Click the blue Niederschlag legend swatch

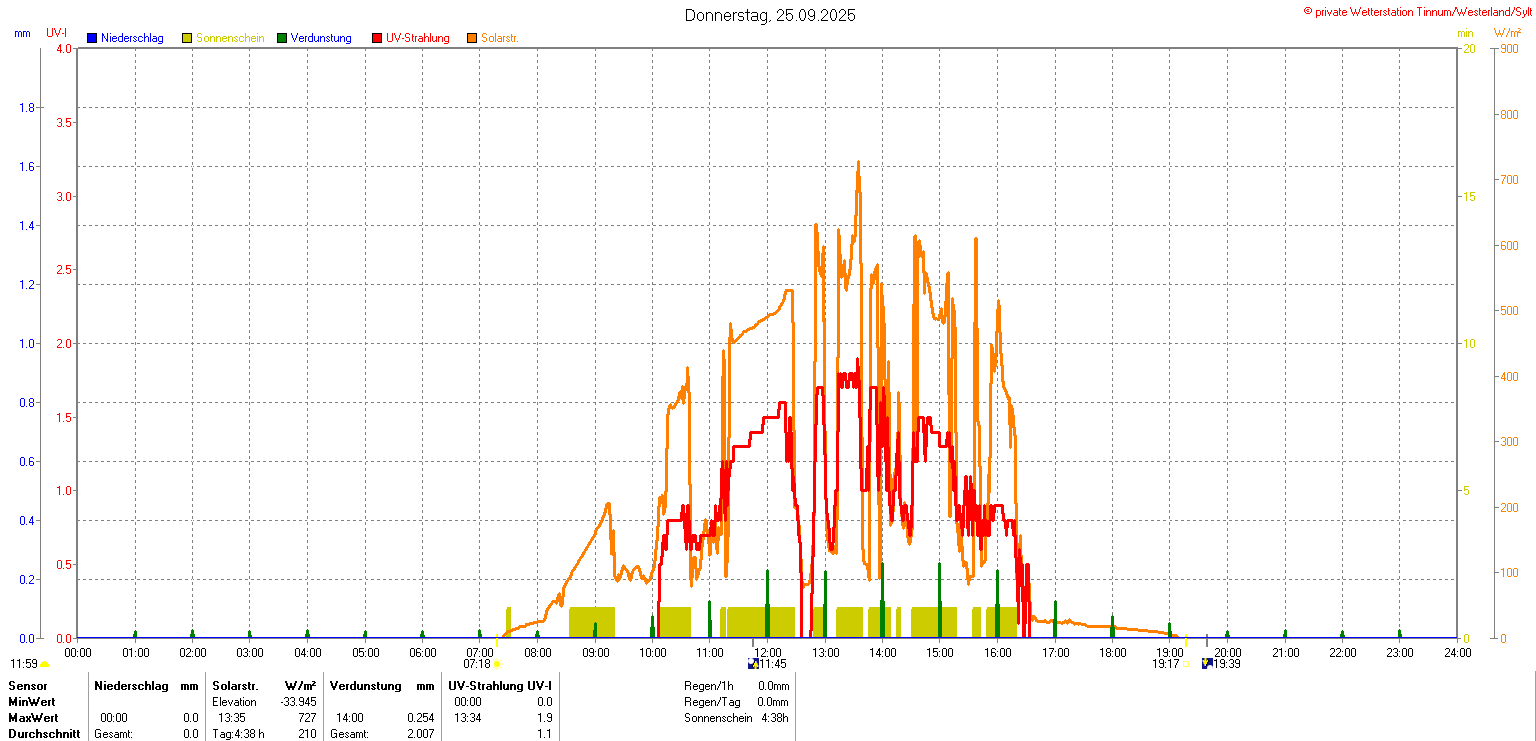tap(92, 38)
